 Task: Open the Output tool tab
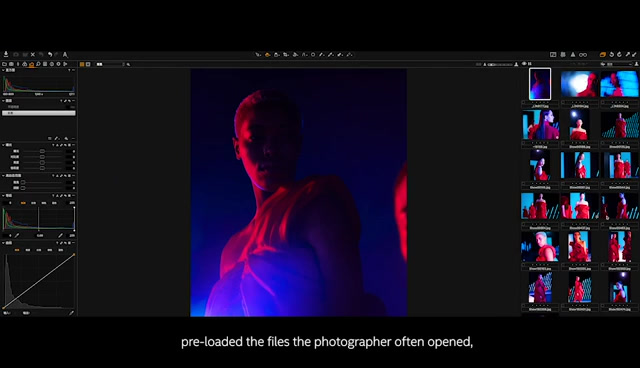pos(58,64)
